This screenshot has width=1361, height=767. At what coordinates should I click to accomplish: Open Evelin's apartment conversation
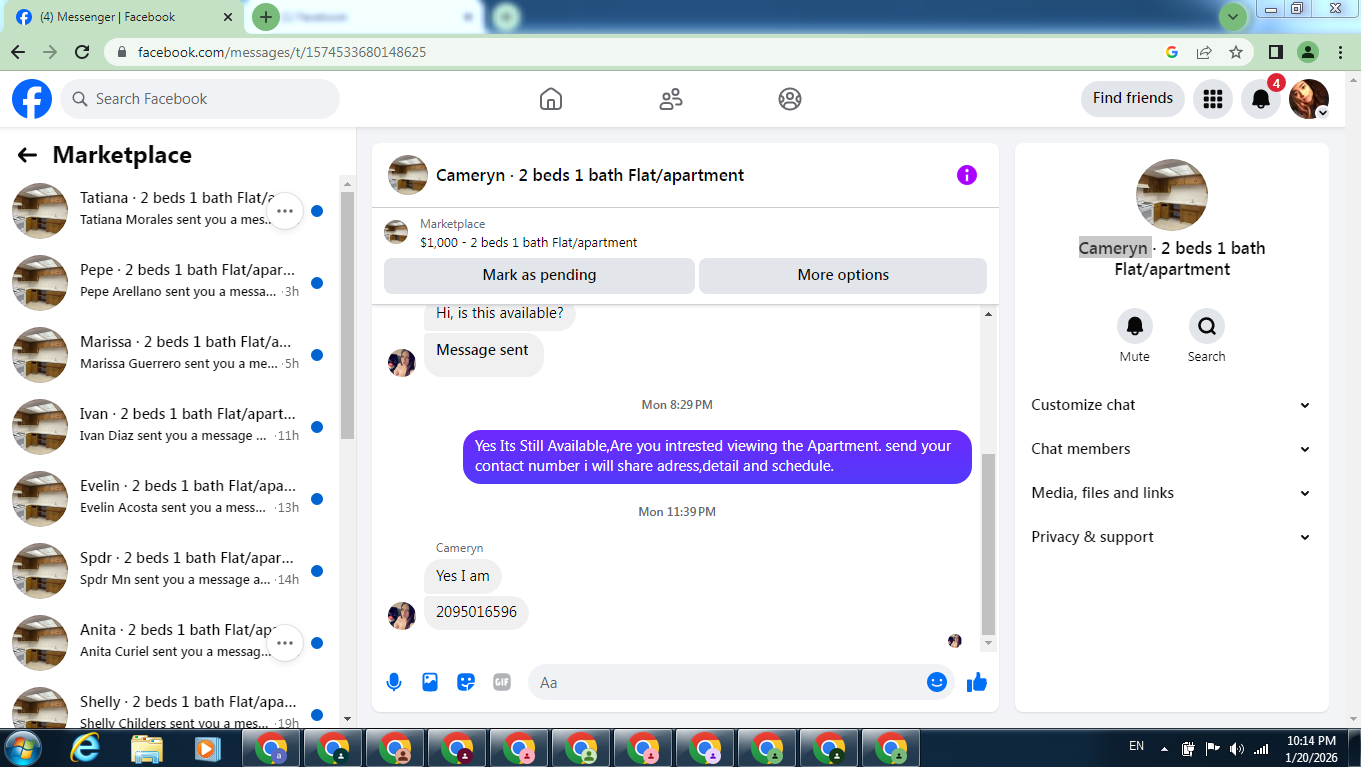pyautogui.click(x=169, y=498)
